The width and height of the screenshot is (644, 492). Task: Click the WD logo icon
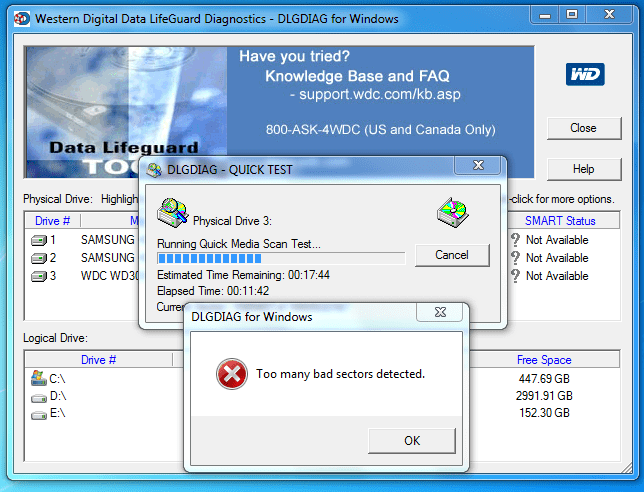[585, 74]
